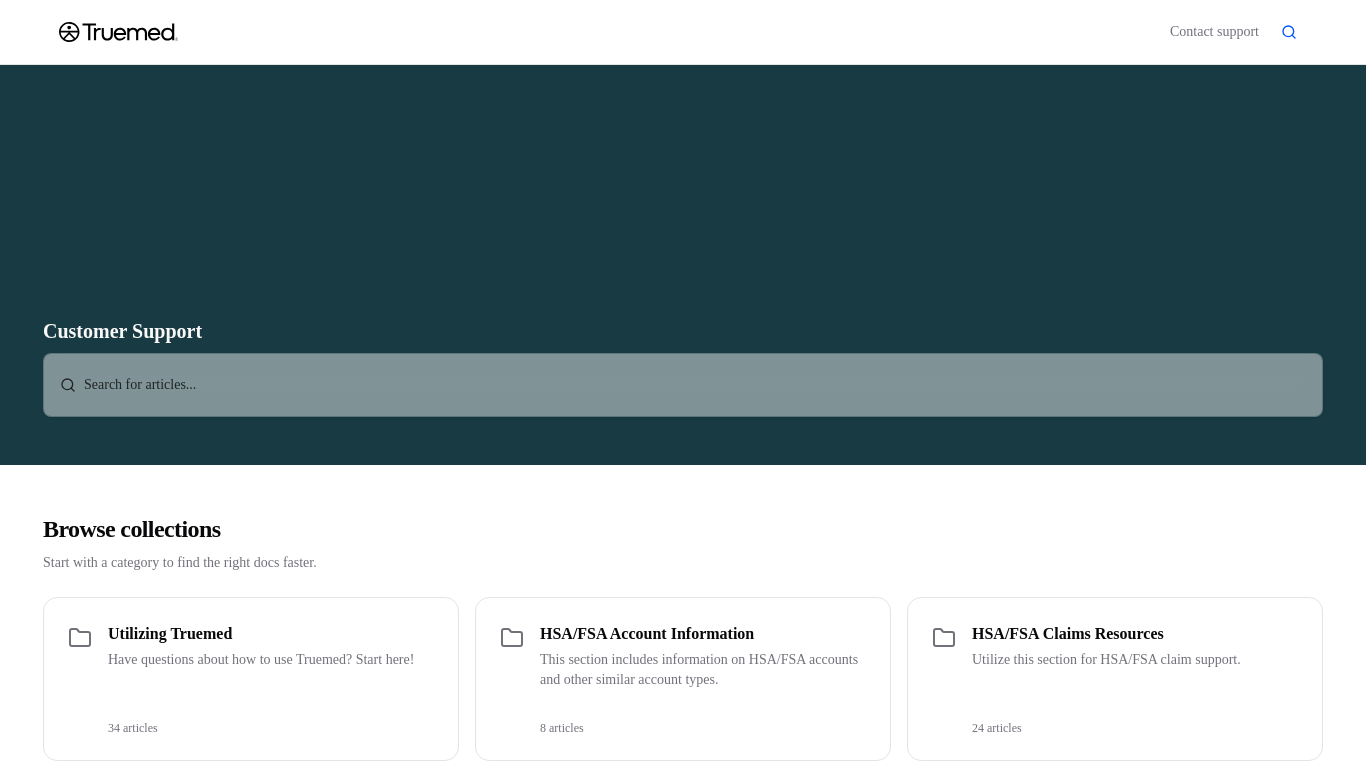The width and height of the screenshot is (1366, 768).
Task: Click the magnifier icon inside search bar
Action: click(68, 385)
